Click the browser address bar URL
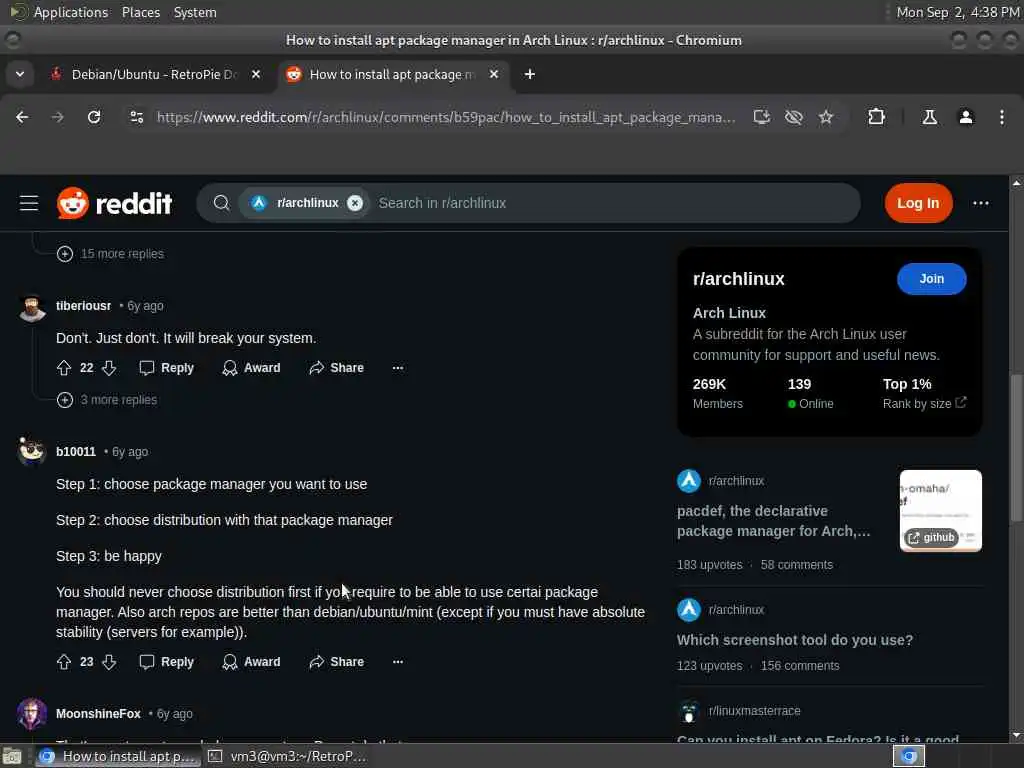Image resolution: width=1024 pixels, height=768 pixels. pyautogui.click(x=446, y=117)
